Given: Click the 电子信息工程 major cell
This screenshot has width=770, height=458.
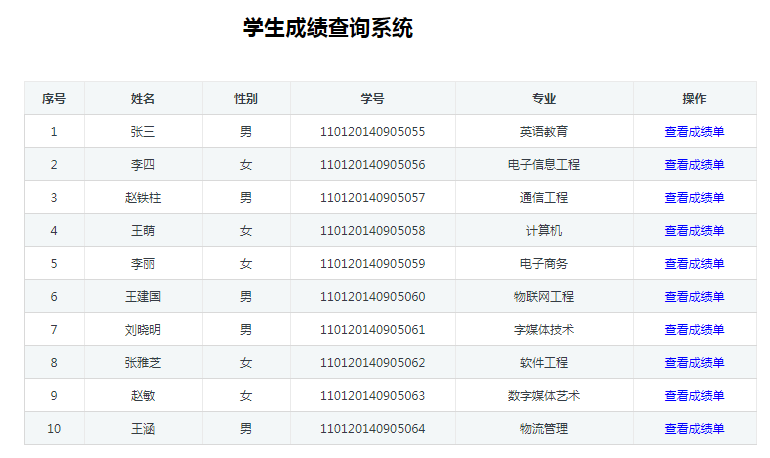Looking at the screenshot, I should tap(544, 164).
